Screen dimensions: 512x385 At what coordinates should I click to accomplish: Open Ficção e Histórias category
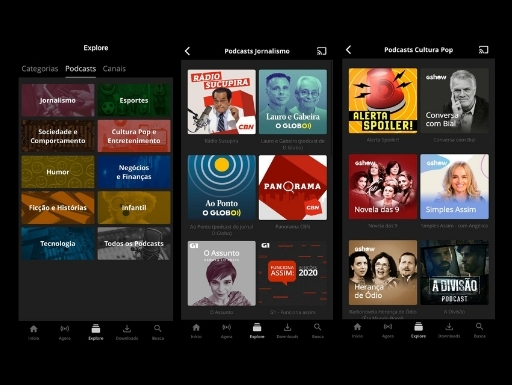(58, 207)
